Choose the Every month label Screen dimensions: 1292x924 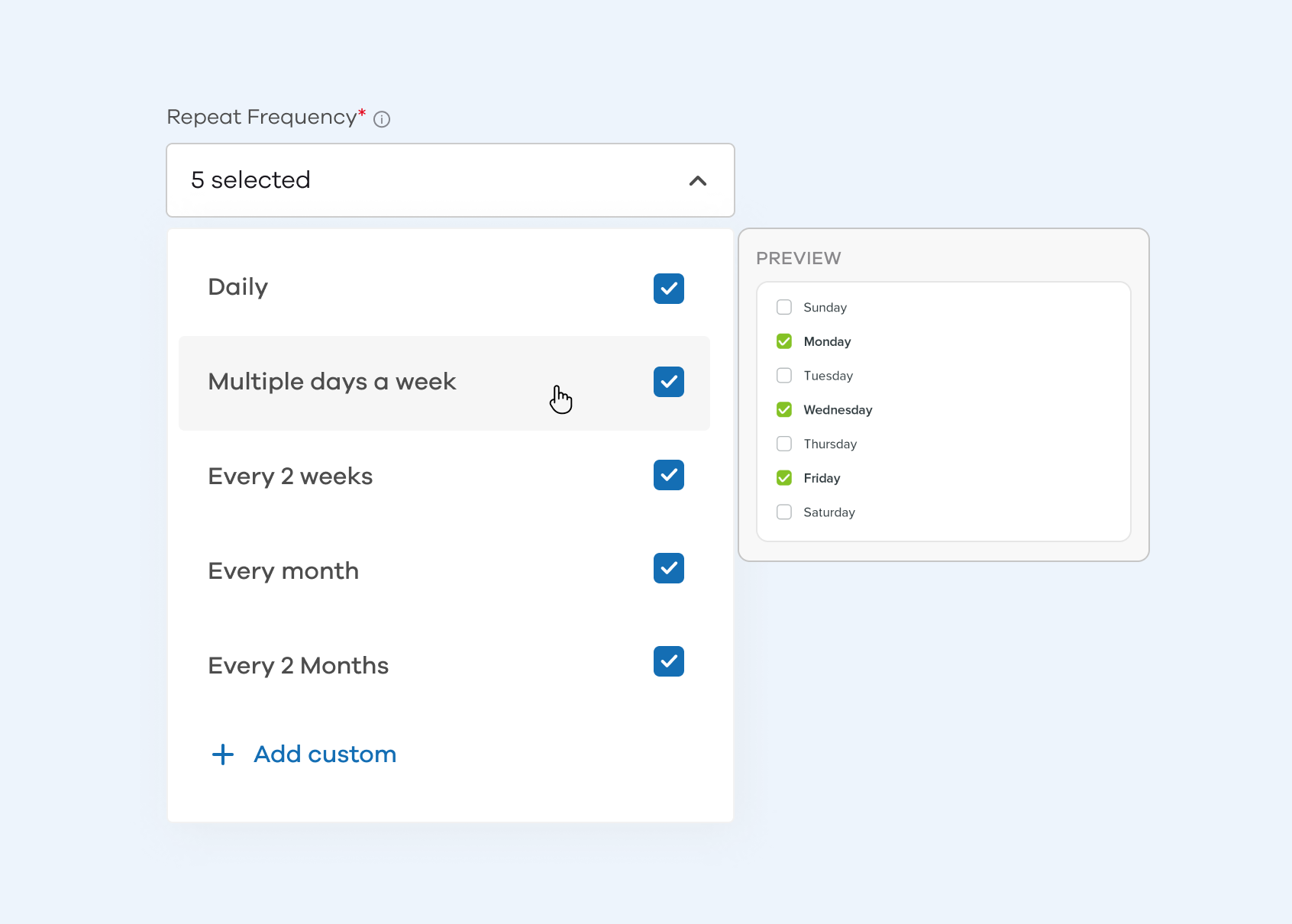click(283, 571)
